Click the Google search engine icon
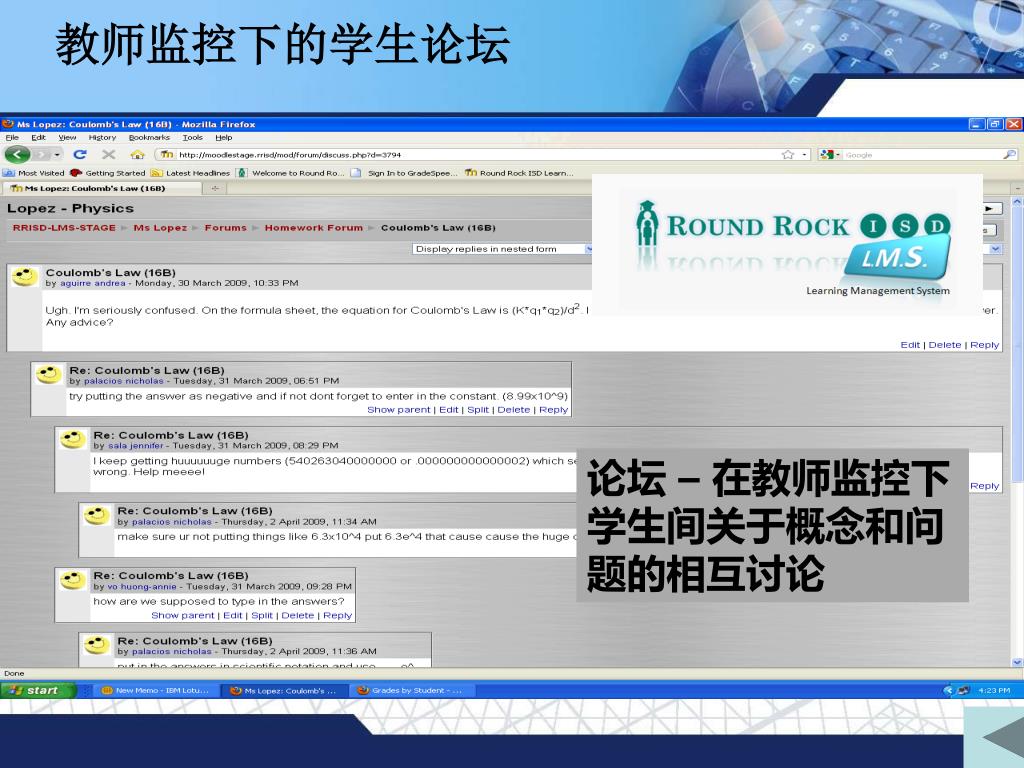1024x768 pixels. (x=827, y=155)
